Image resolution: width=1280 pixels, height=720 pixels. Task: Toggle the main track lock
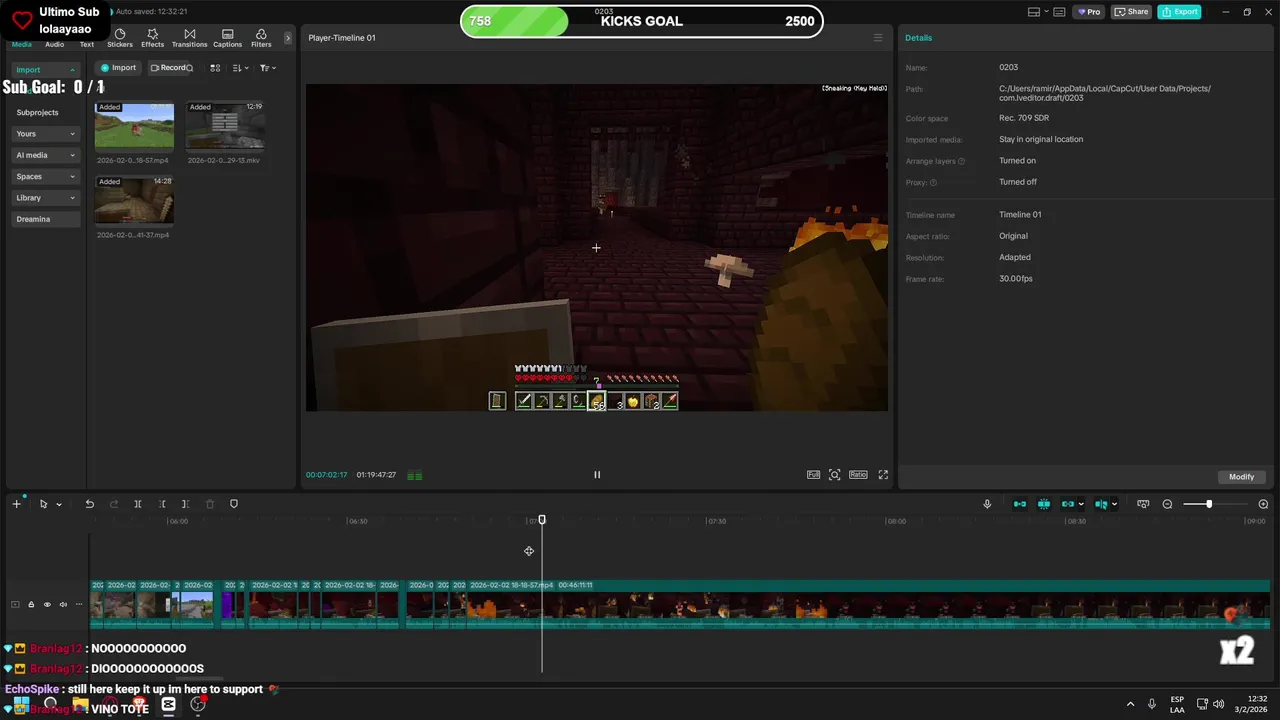(x=31, y=604)
